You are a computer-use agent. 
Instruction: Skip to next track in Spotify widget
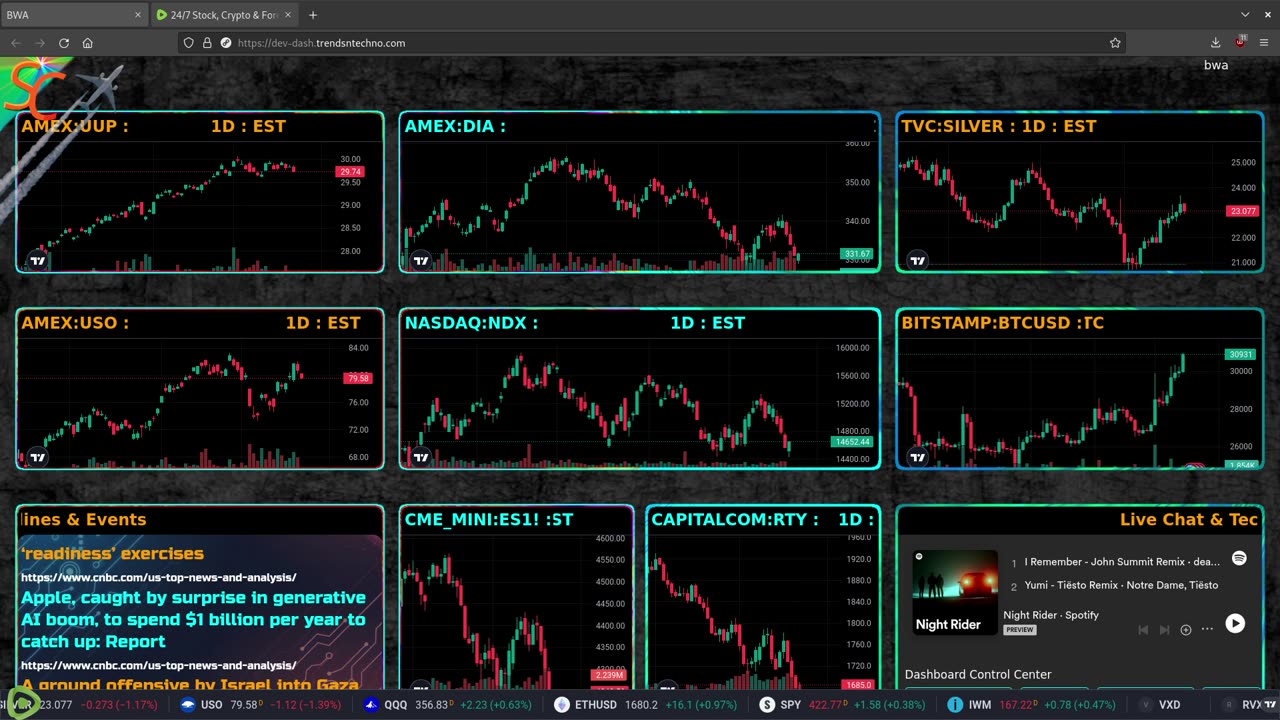[1164, 629]
